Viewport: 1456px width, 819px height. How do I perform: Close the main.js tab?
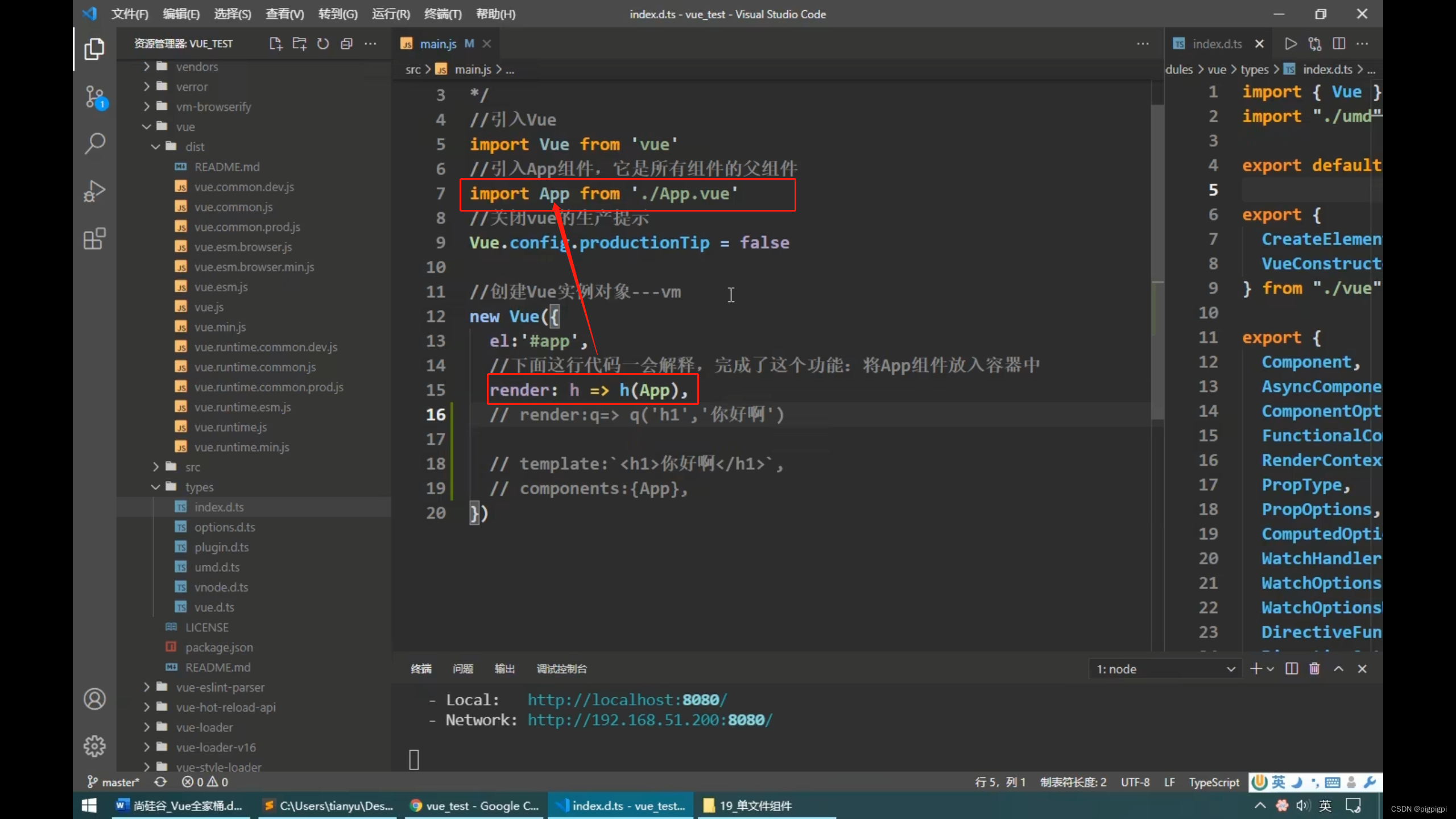487,44
